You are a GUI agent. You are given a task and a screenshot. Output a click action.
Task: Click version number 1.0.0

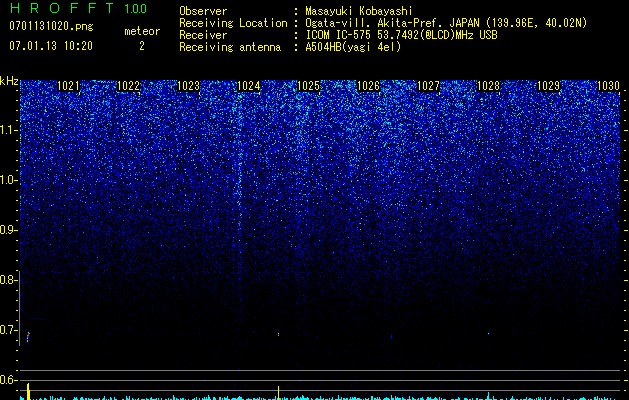pyautogui.click(x=136, y=8)
